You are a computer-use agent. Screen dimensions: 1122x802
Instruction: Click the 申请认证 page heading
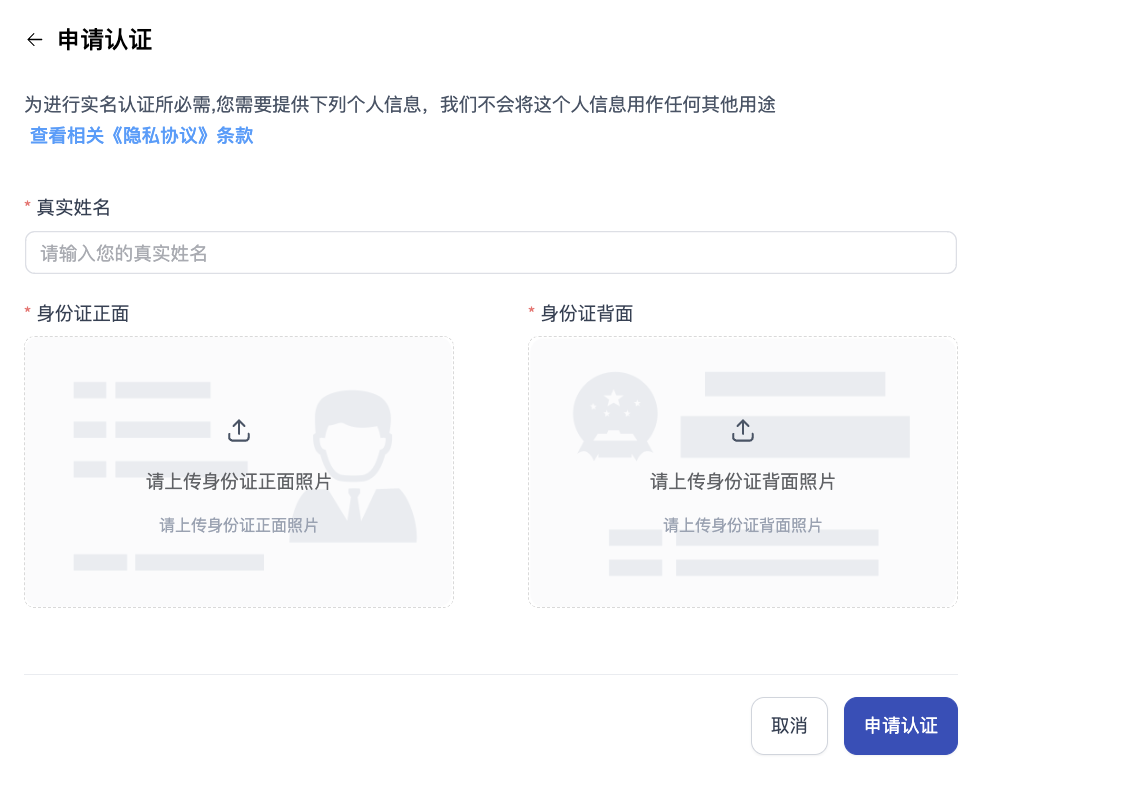pyautogui.click(x=105, y=40)
